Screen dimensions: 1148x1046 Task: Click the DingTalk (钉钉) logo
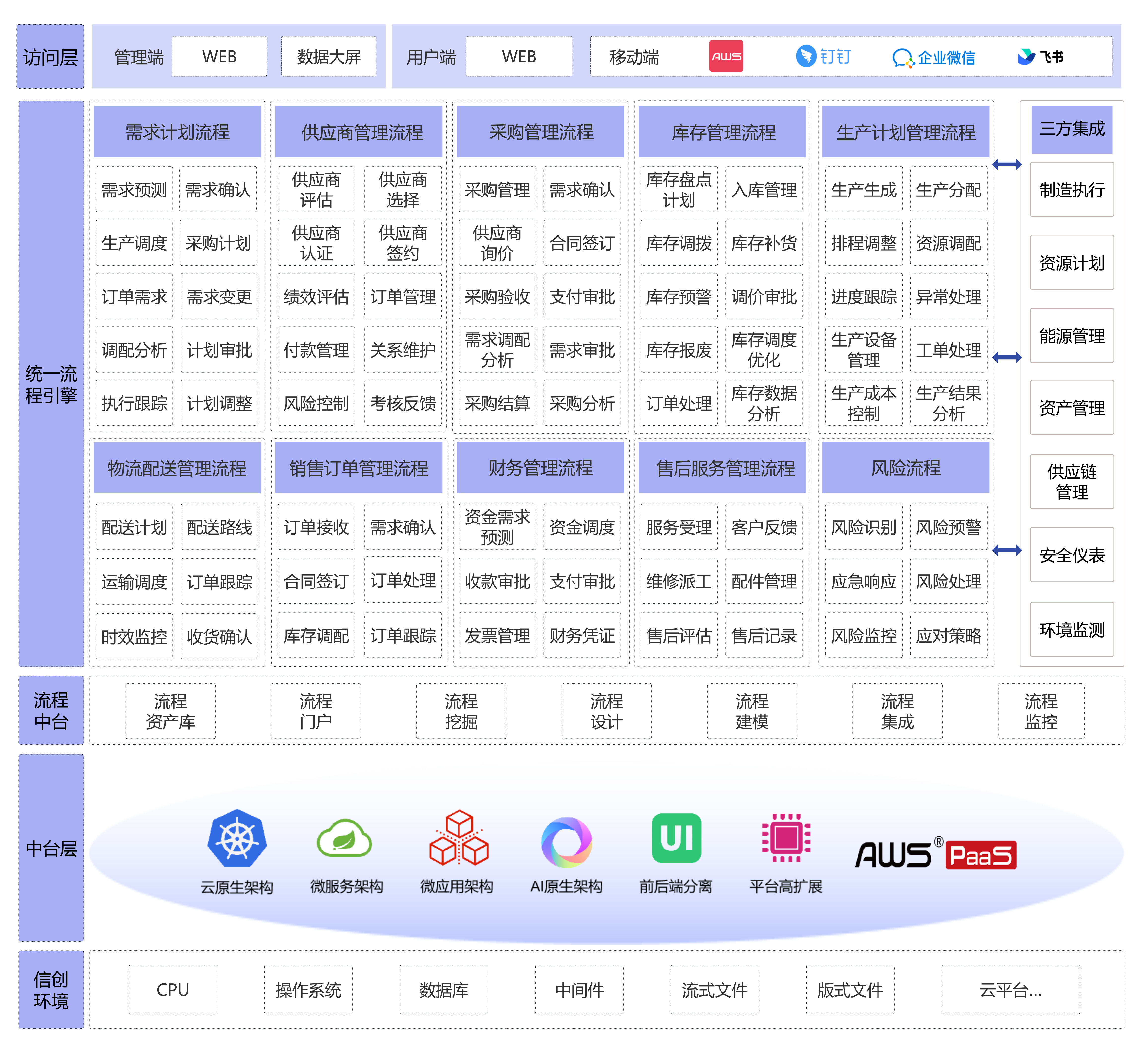[823, 56]
